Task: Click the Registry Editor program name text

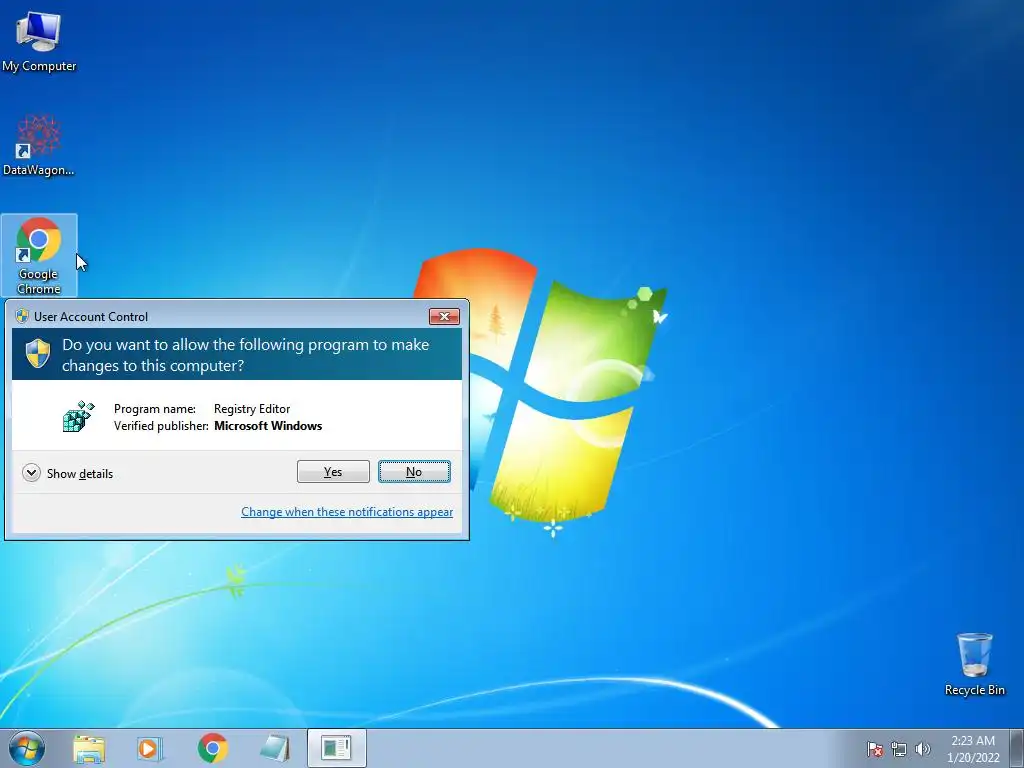Action: (252, 409)
